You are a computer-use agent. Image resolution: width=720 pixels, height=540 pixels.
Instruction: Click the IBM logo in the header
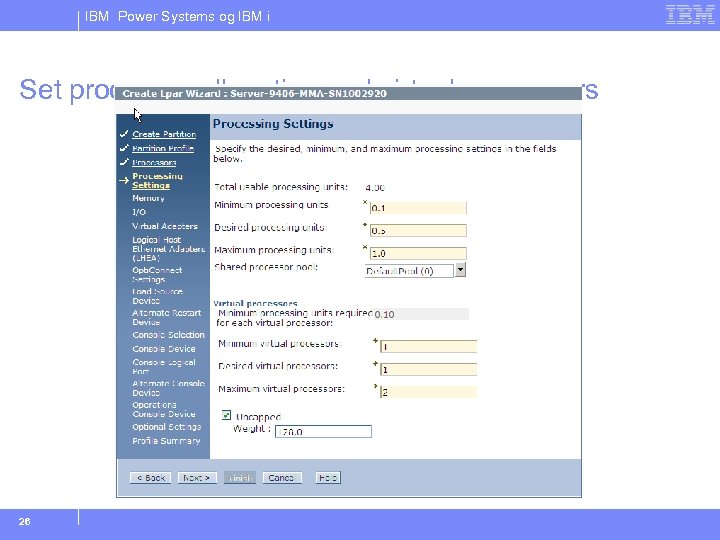coord(690,15)
